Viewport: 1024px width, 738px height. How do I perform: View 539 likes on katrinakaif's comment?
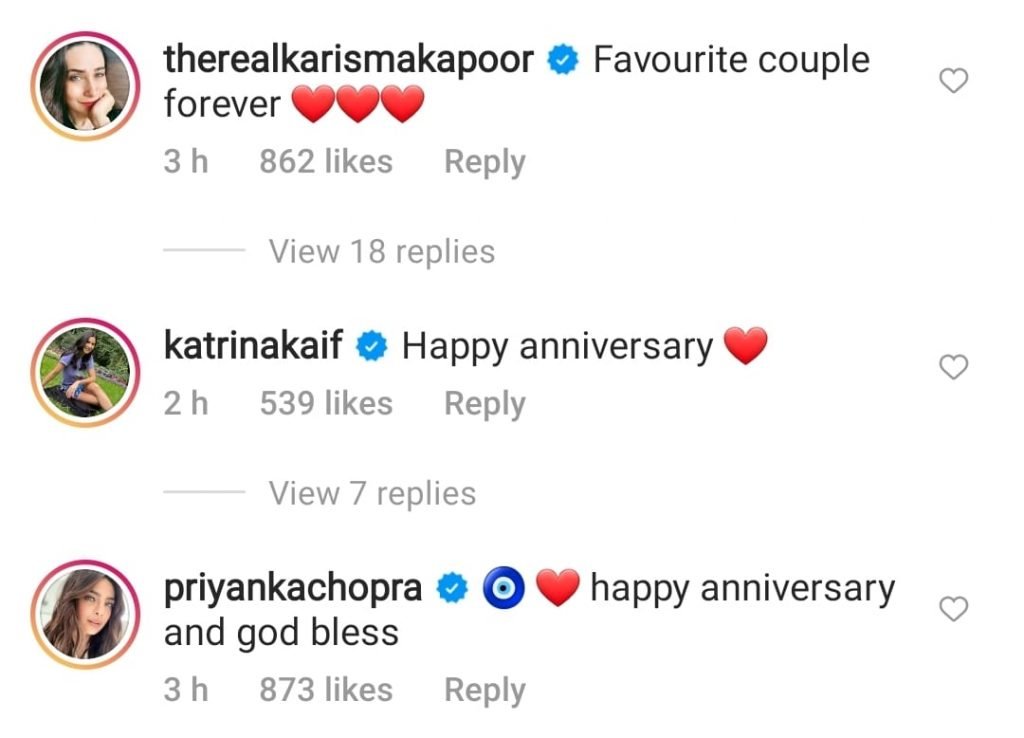(326, 403)
